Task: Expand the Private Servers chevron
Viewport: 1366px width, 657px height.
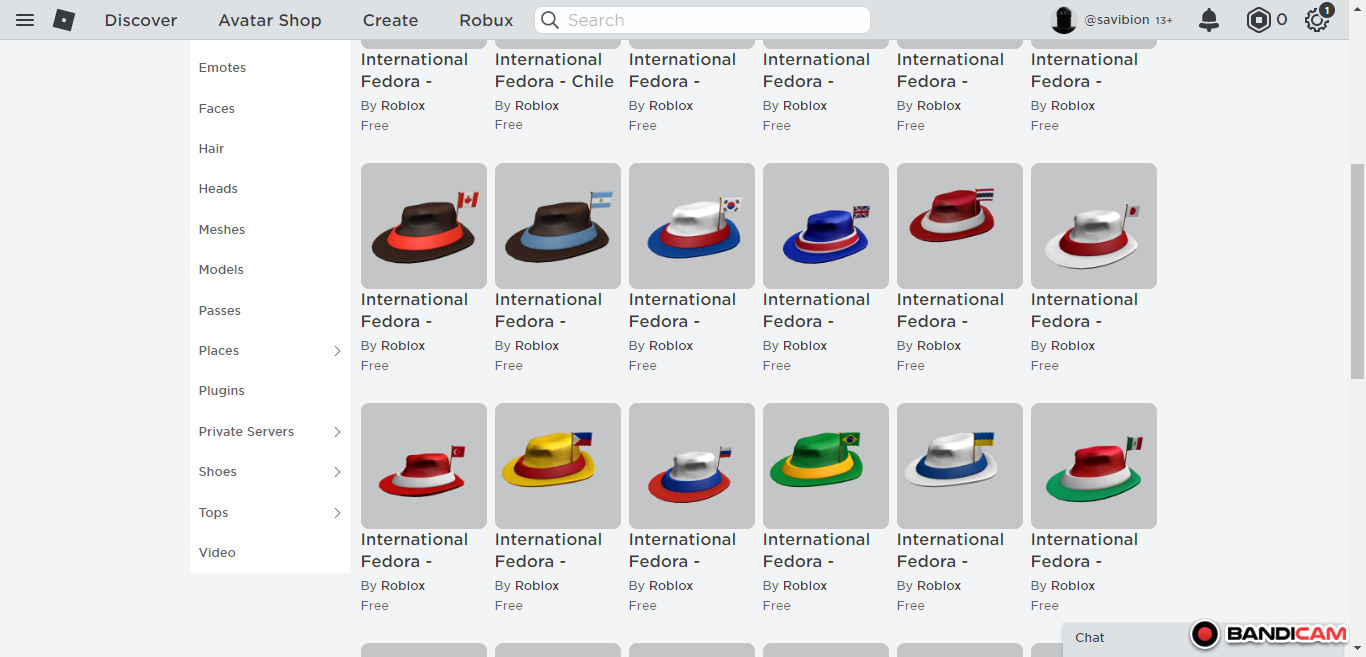Action: pos(337,432)
